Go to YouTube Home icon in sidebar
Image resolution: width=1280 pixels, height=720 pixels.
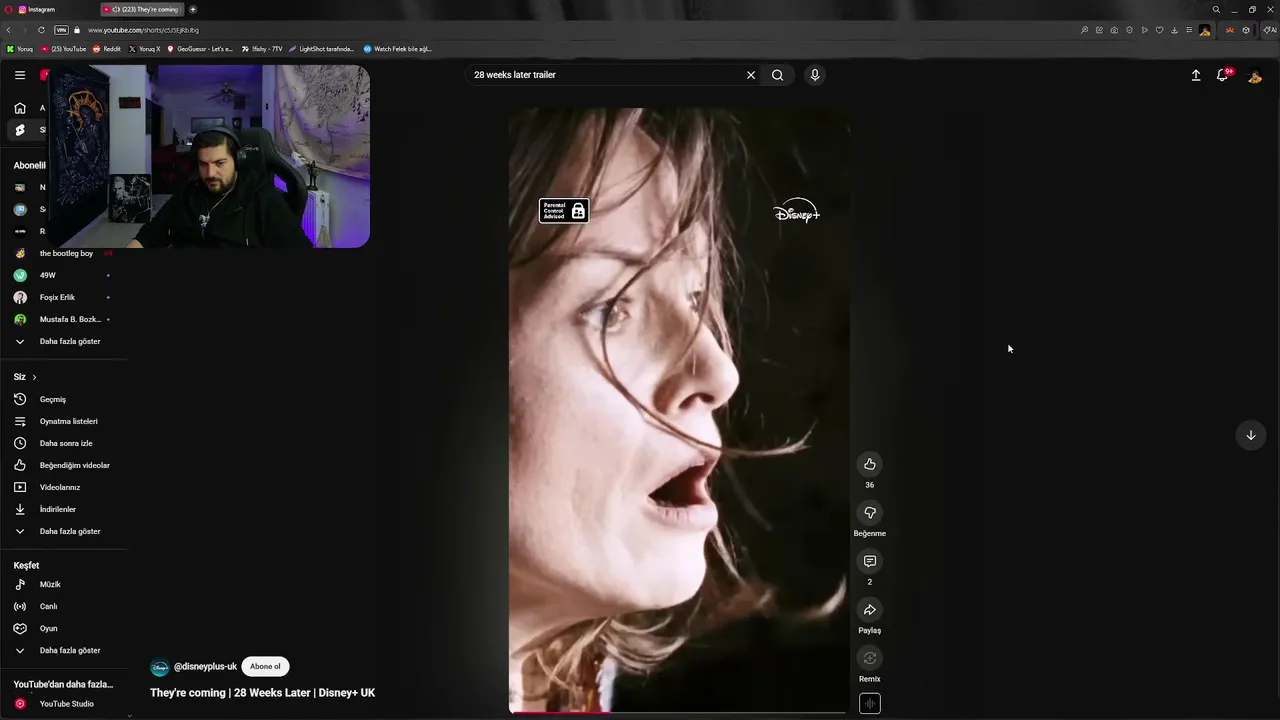[x=20, y=108]
